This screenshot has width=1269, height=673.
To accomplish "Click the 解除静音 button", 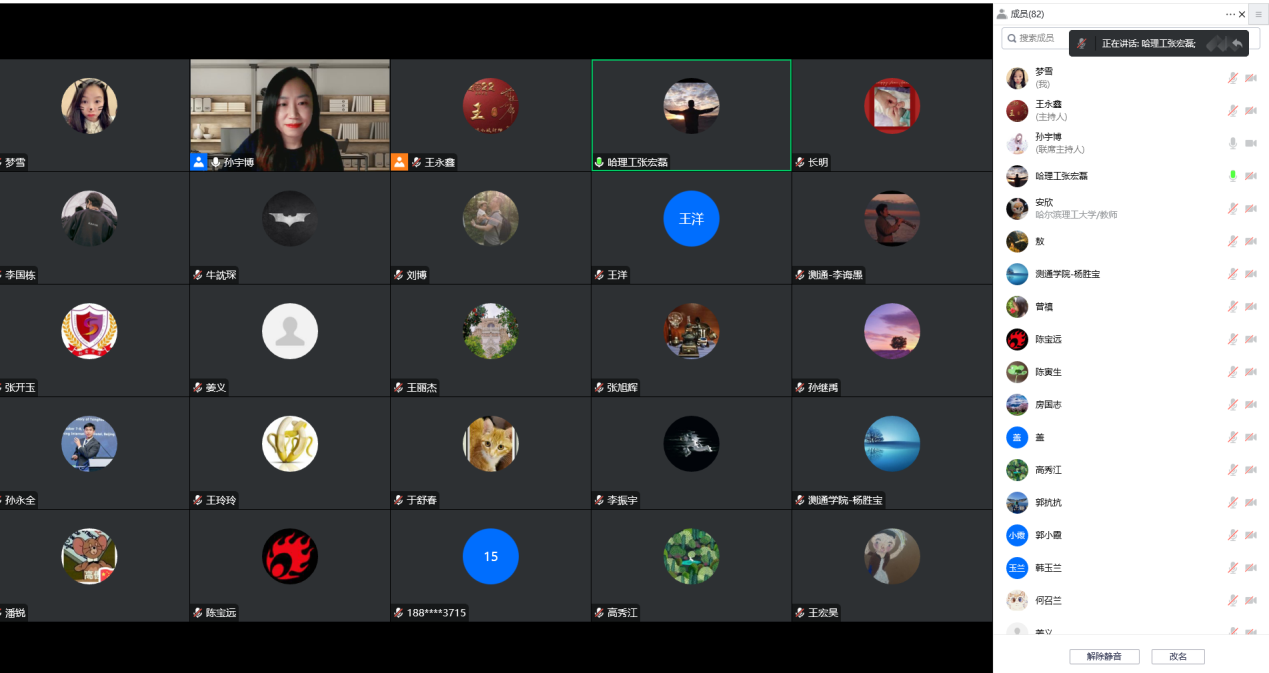I will [1104, 657].
